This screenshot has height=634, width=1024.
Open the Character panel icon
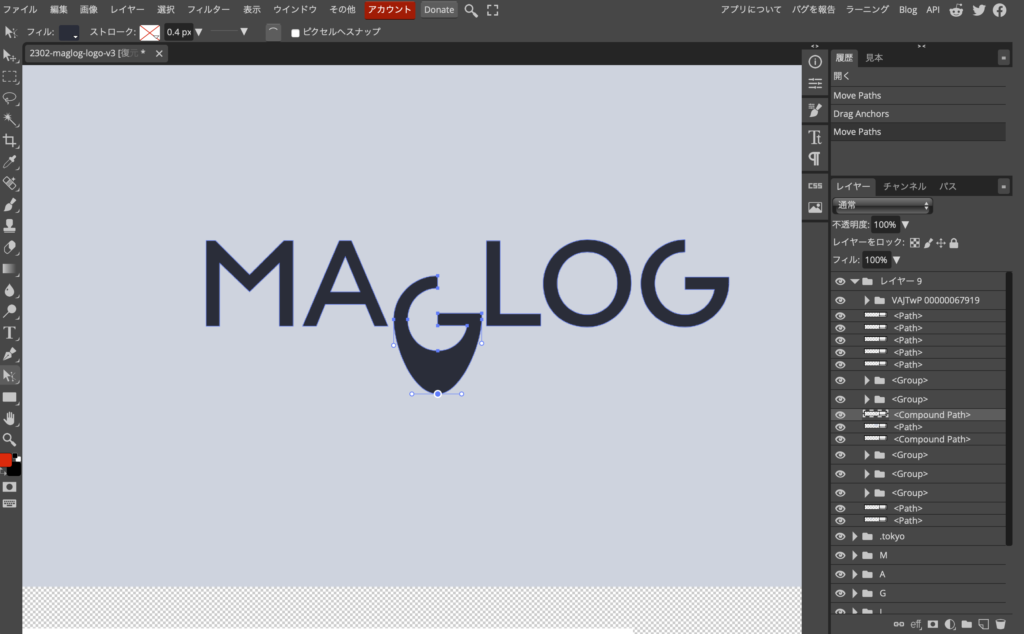[x=815, y=137]
